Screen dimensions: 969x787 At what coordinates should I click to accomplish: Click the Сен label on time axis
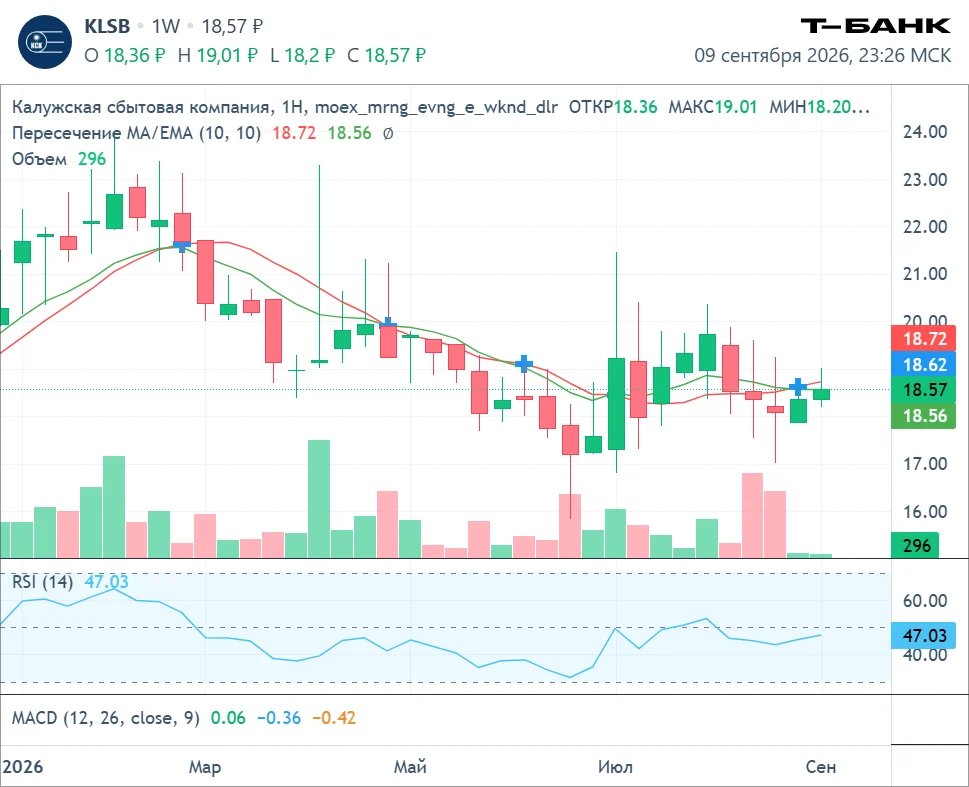click(821, 767)
